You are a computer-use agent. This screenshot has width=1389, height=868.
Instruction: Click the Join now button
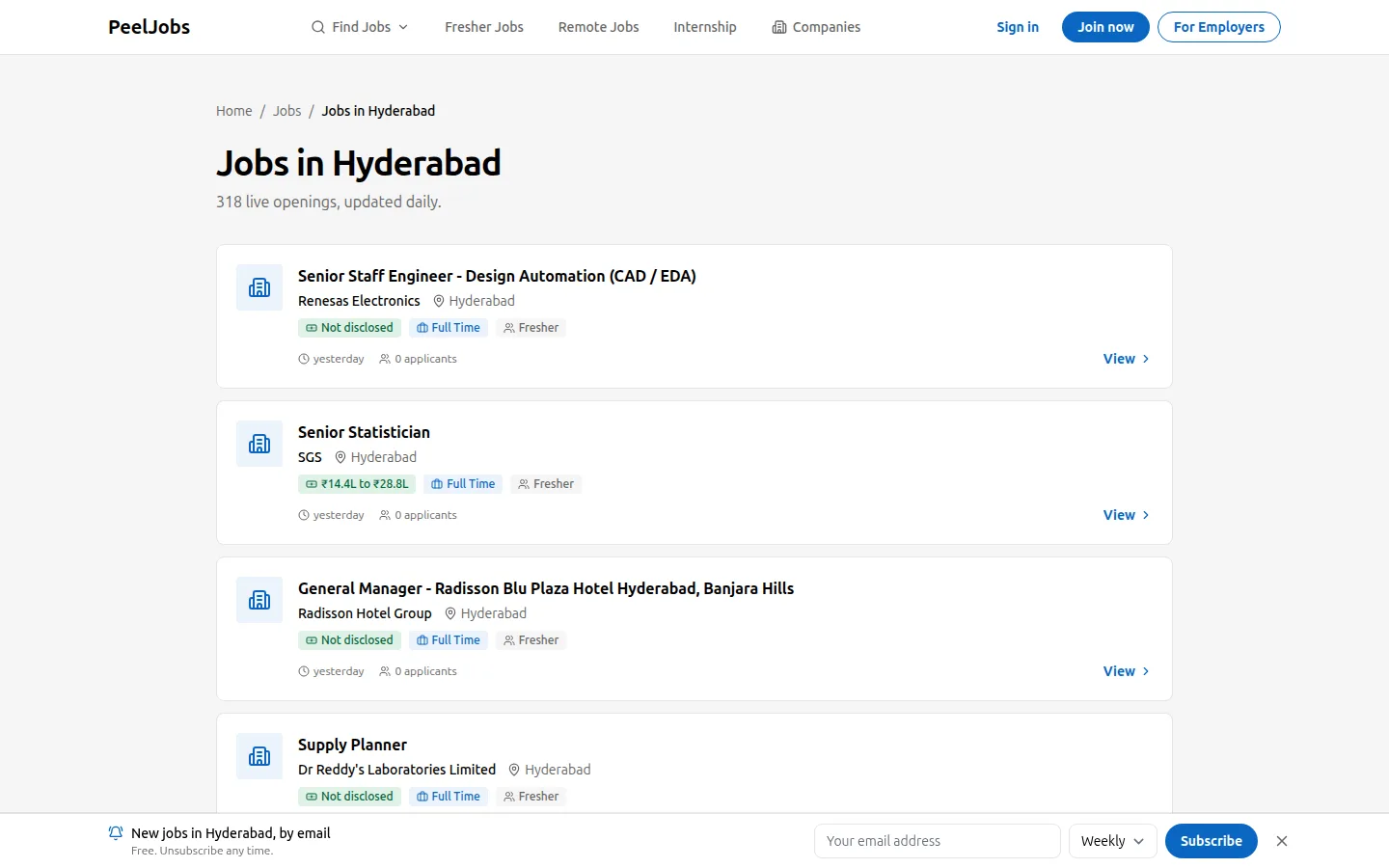pyautogui.click(x=1105, y=27)
